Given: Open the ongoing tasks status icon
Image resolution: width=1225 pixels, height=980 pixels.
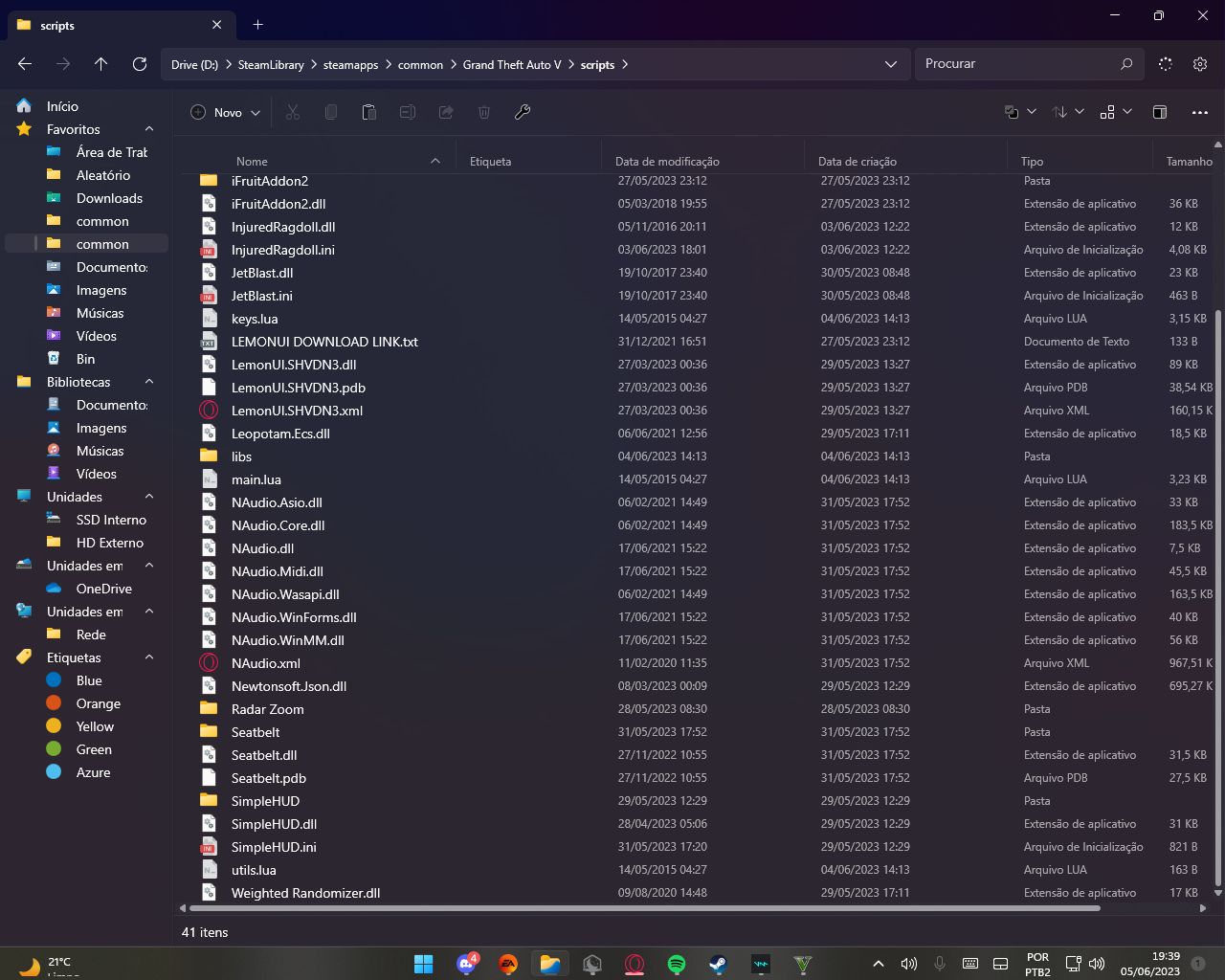Looking at the screenshot, I should (1166, 64).
